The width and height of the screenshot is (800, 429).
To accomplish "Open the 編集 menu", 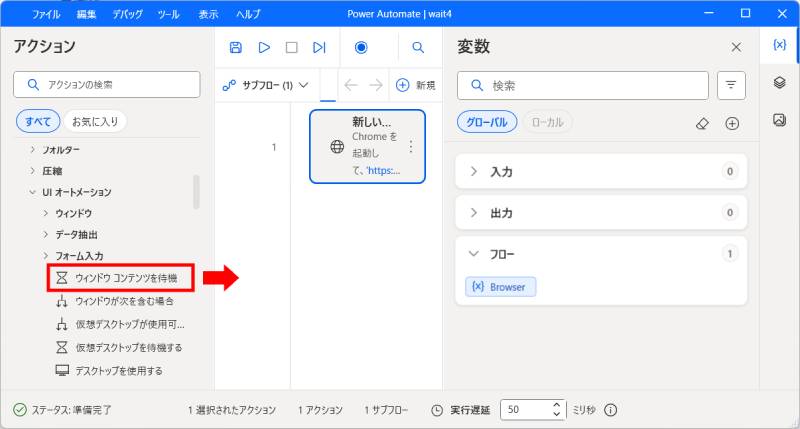I will [86, 14].
